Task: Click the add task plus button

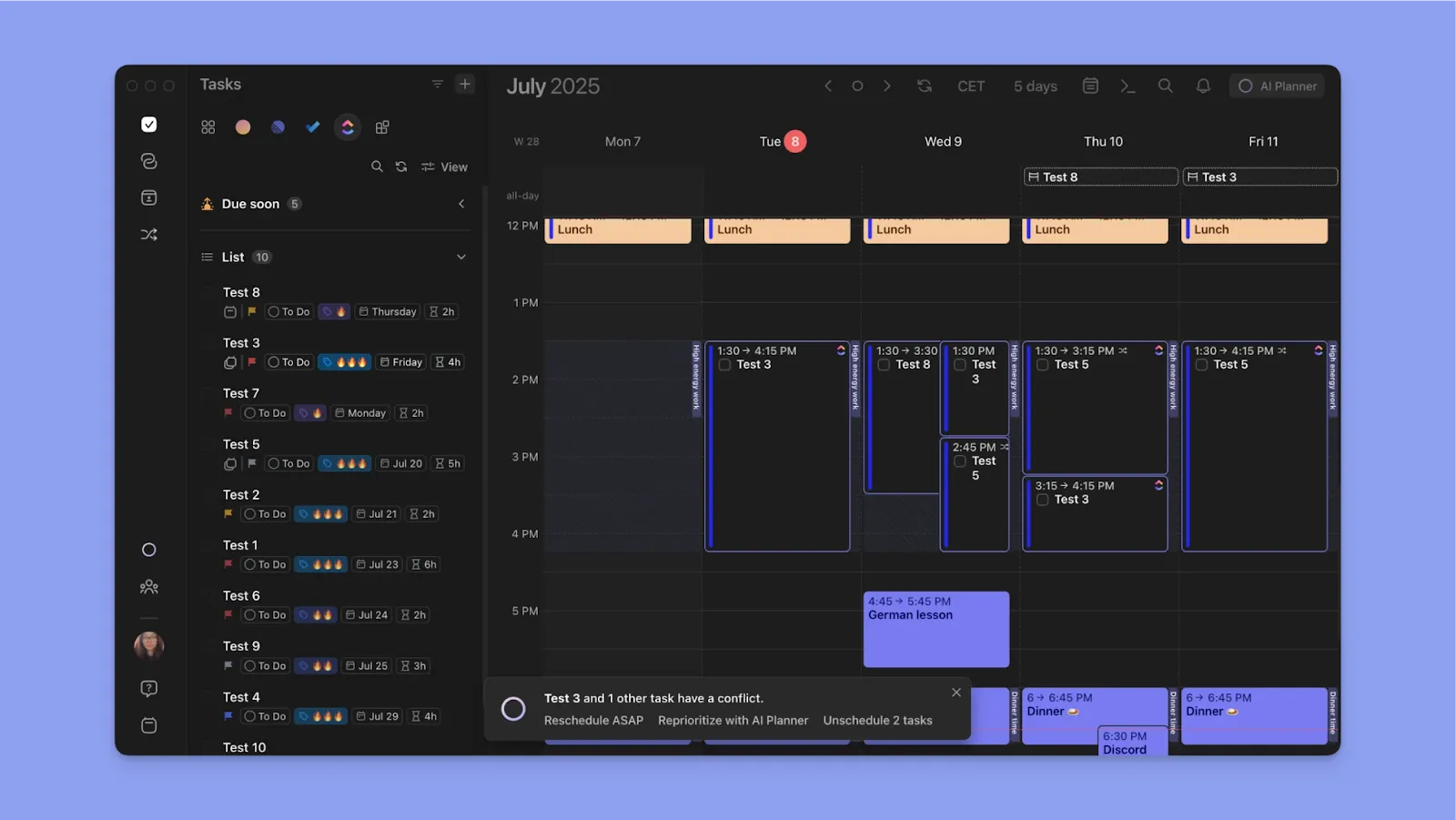Action: coord(465,85)
